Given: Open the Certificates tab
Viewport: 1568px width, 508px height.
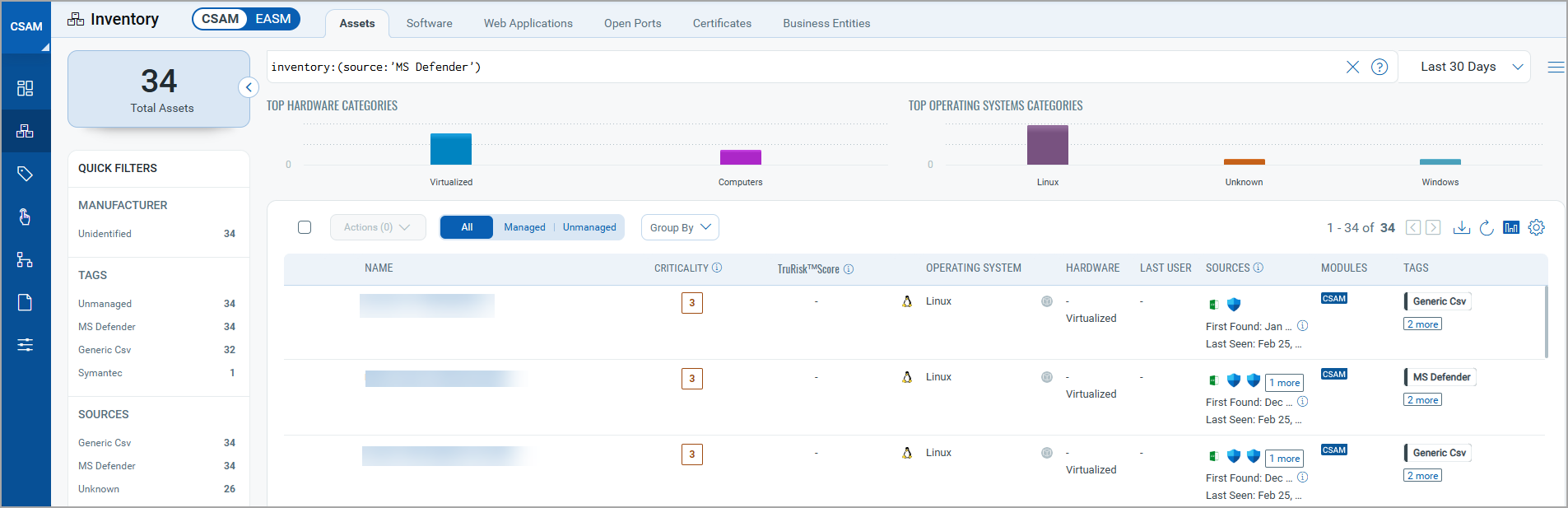Looking at the screenshot, I should (722, 23).
